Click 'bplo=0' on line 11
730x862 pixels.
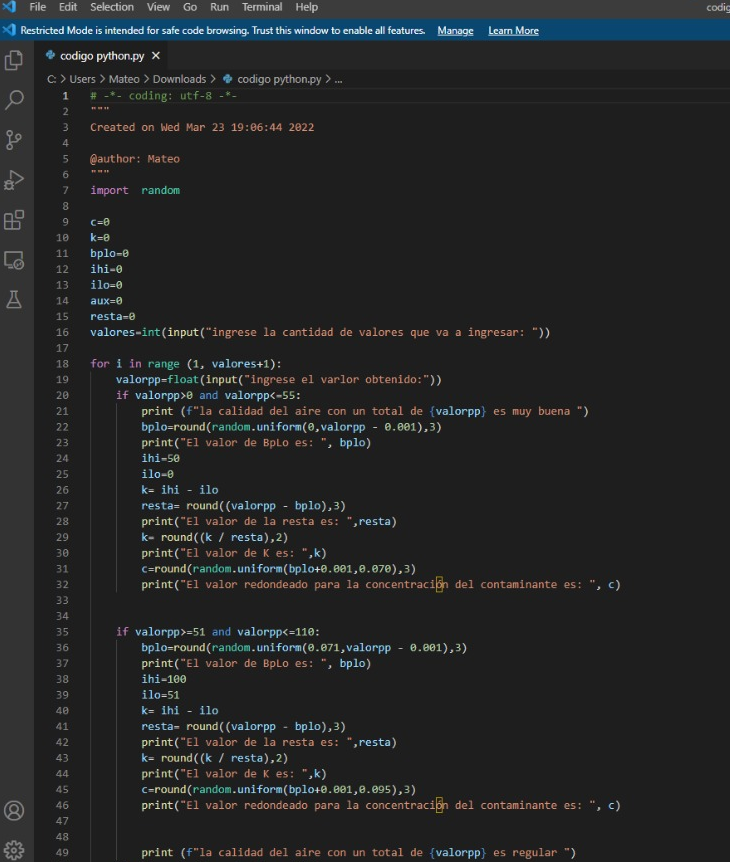(x=109, y=253)
